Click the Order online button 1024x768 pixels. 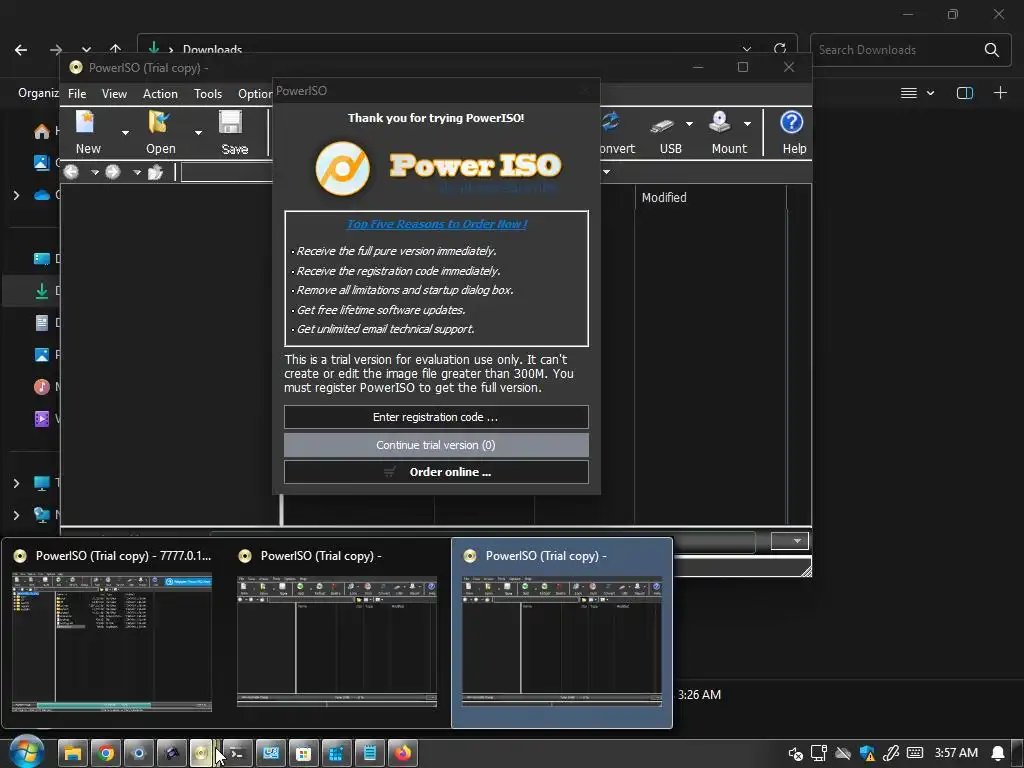(x=436, y=472)
